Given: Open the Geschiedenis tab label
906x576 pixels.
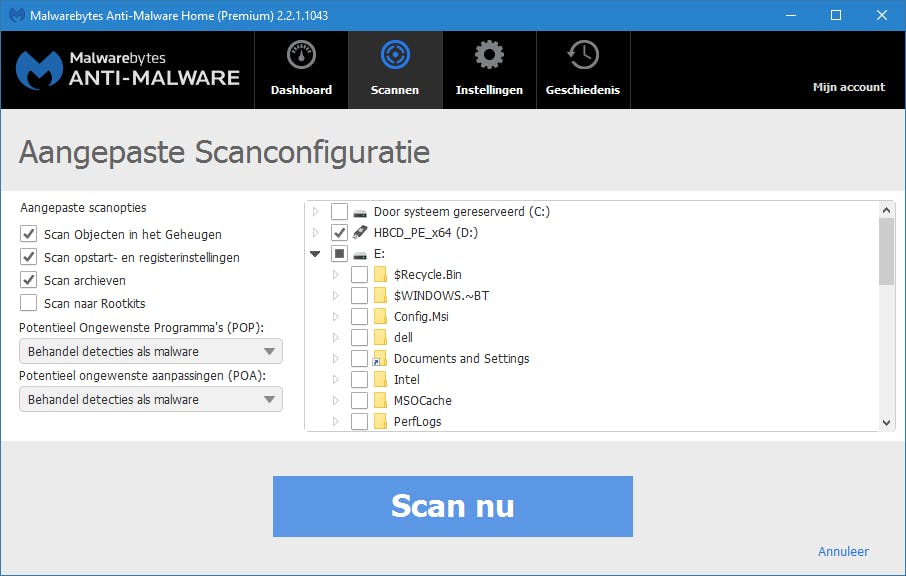Looking at the screenshot, I should [x=582, y=90].
